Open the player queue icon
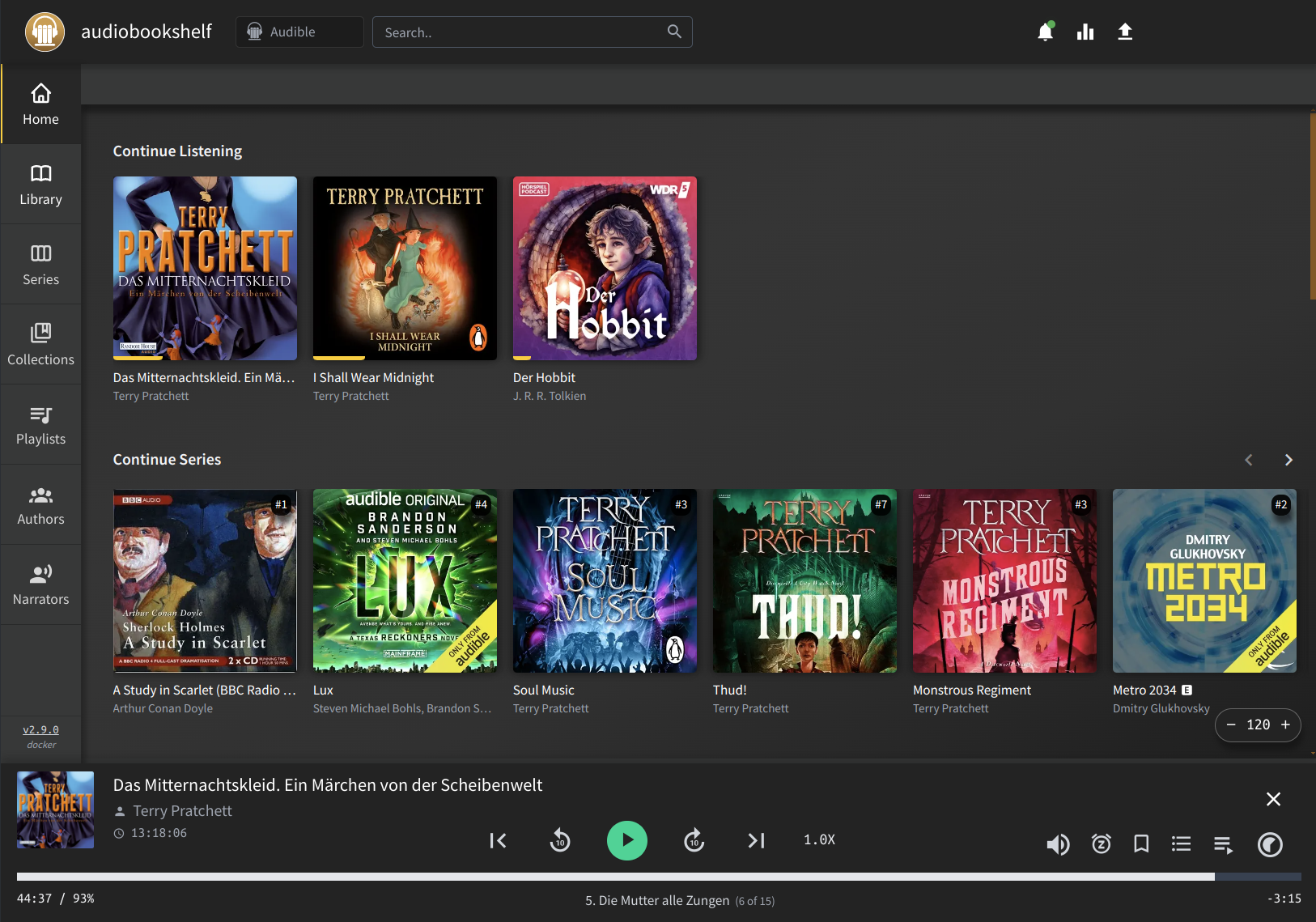Viewport: 1316px width, 922px height. tap(1223, 844)
